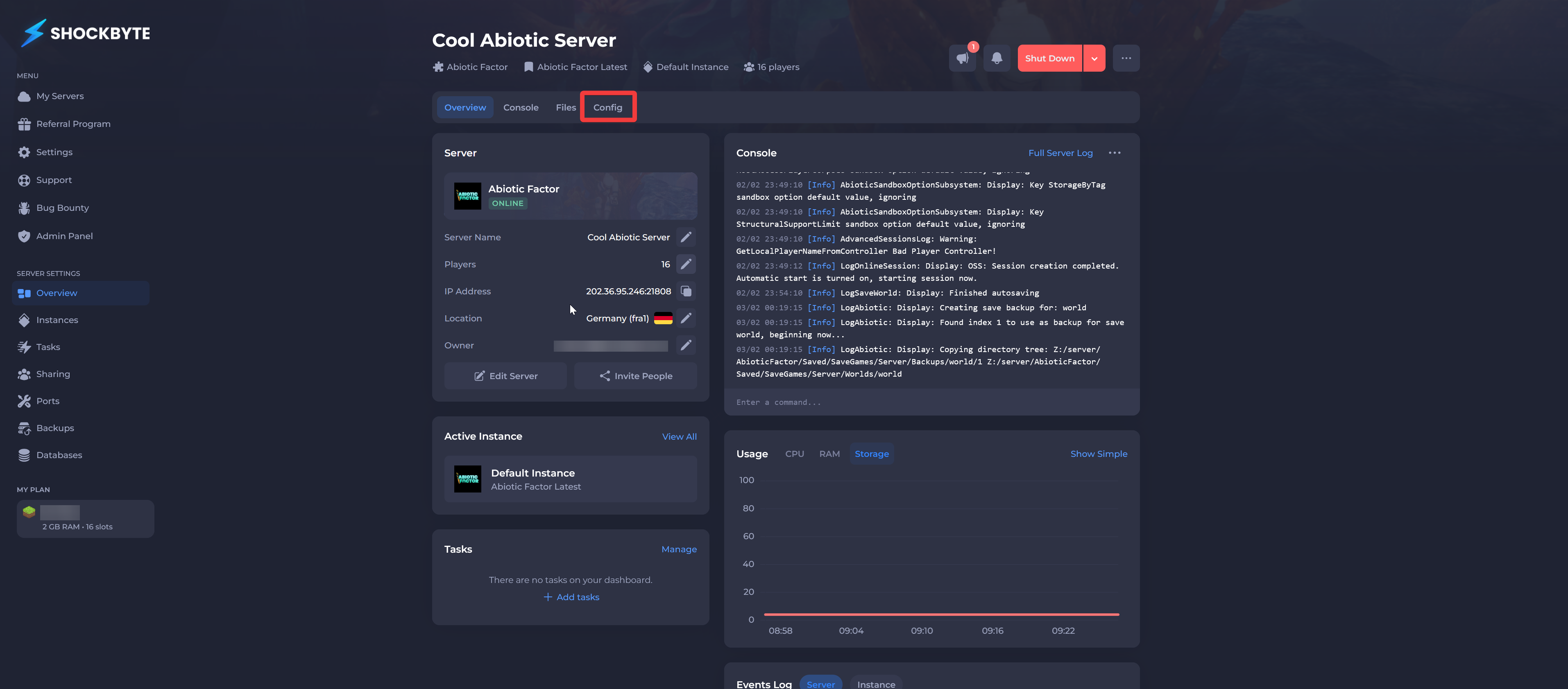
Task: Click the 2 GB RAM plan card
Action: pos(85,519)
